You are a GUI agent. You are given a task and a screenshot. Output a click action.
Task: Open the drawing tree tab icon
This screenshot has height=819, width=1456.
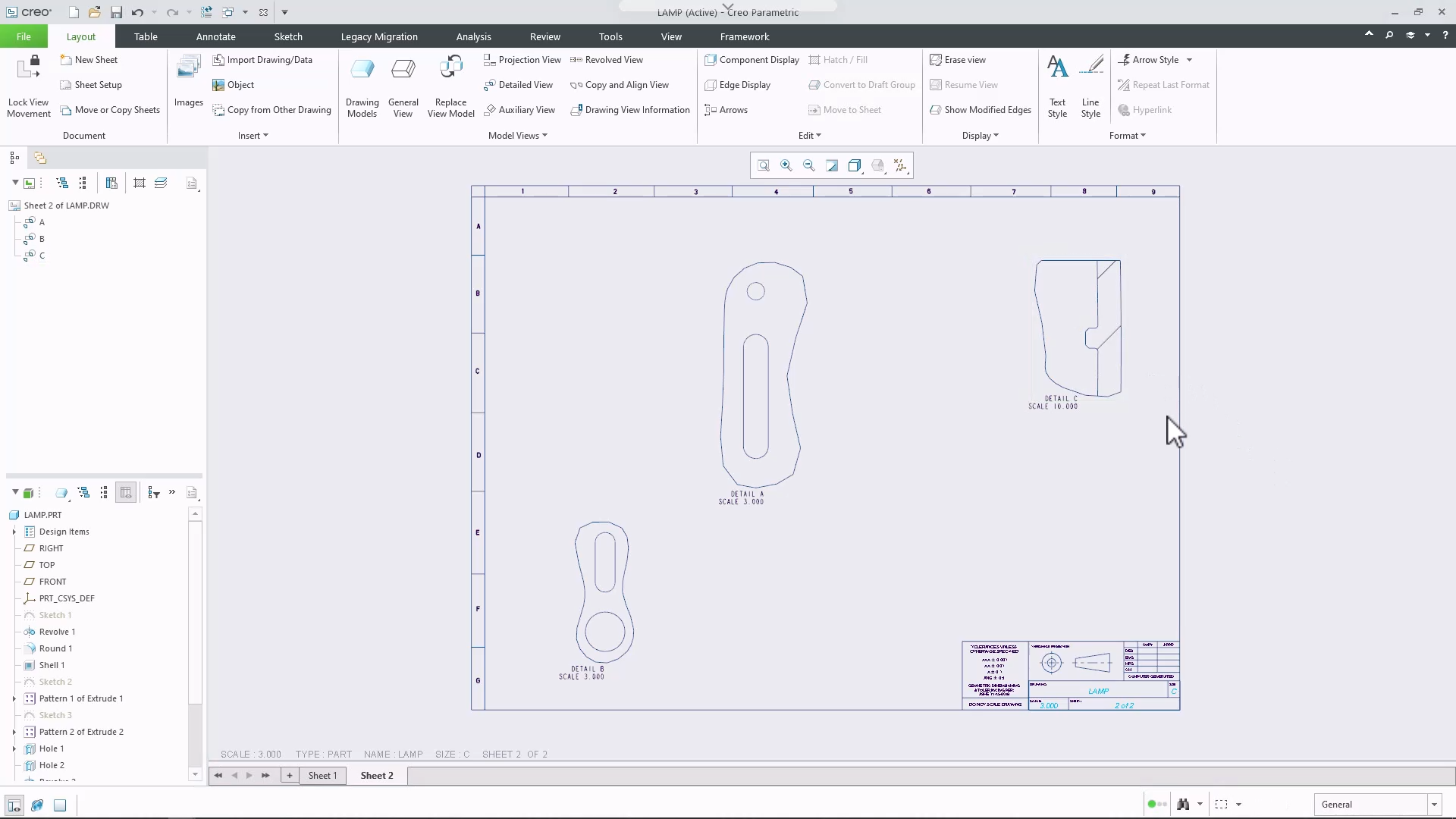point(14,158)
